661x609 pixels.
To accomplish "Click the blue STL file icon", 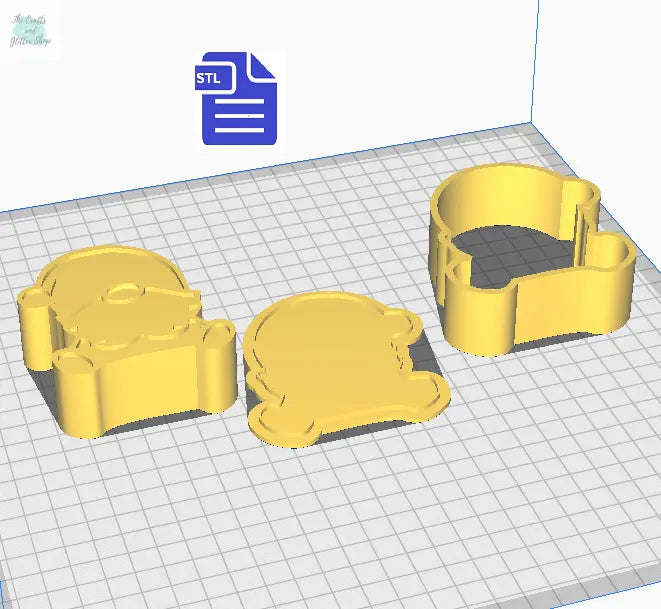I will click(238, 98).
